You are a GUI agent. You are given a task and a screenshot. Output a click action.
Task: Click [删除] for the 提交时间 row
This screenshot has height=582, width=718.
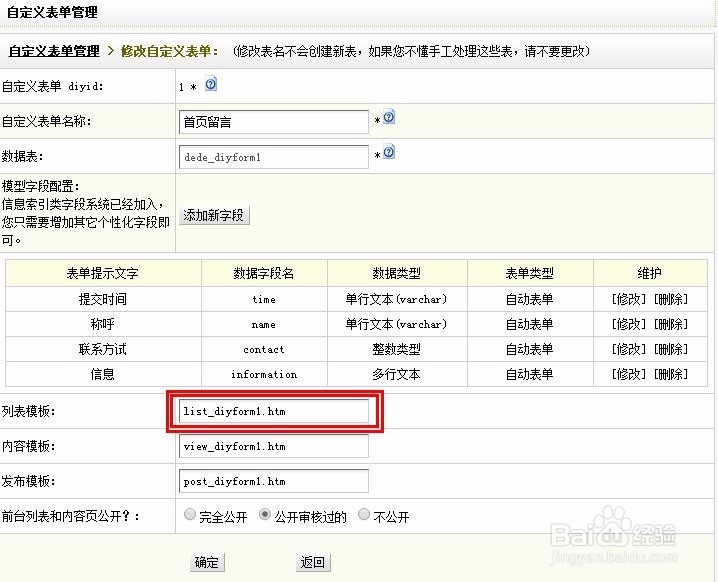click(x=671, y=299)
